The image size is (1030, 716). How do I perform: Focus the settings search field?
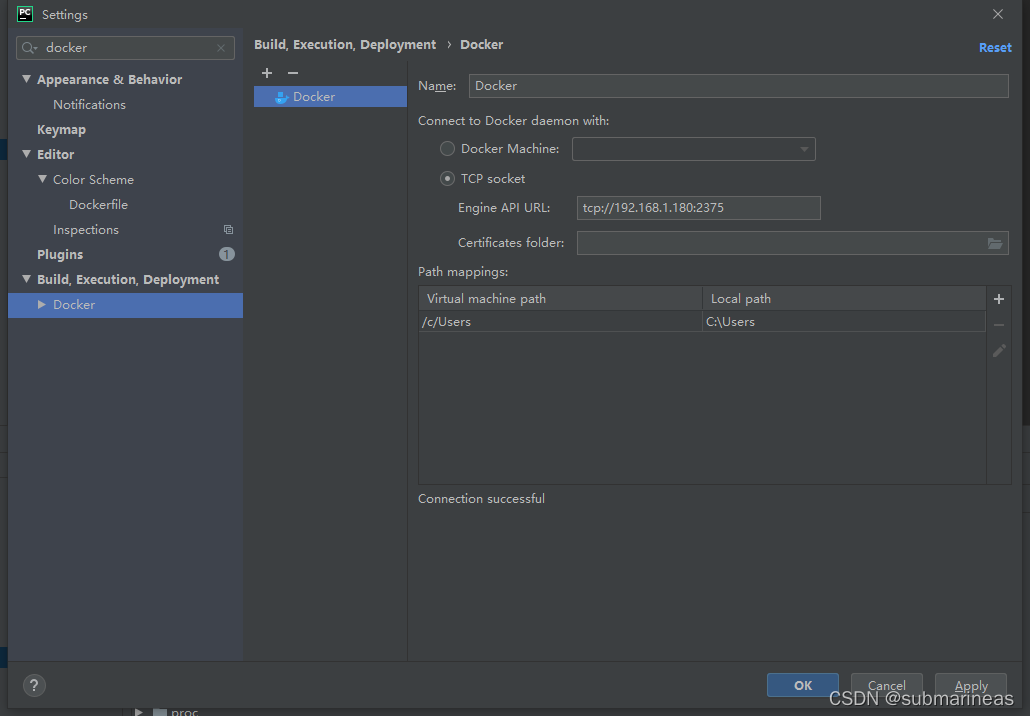point(125,48)
